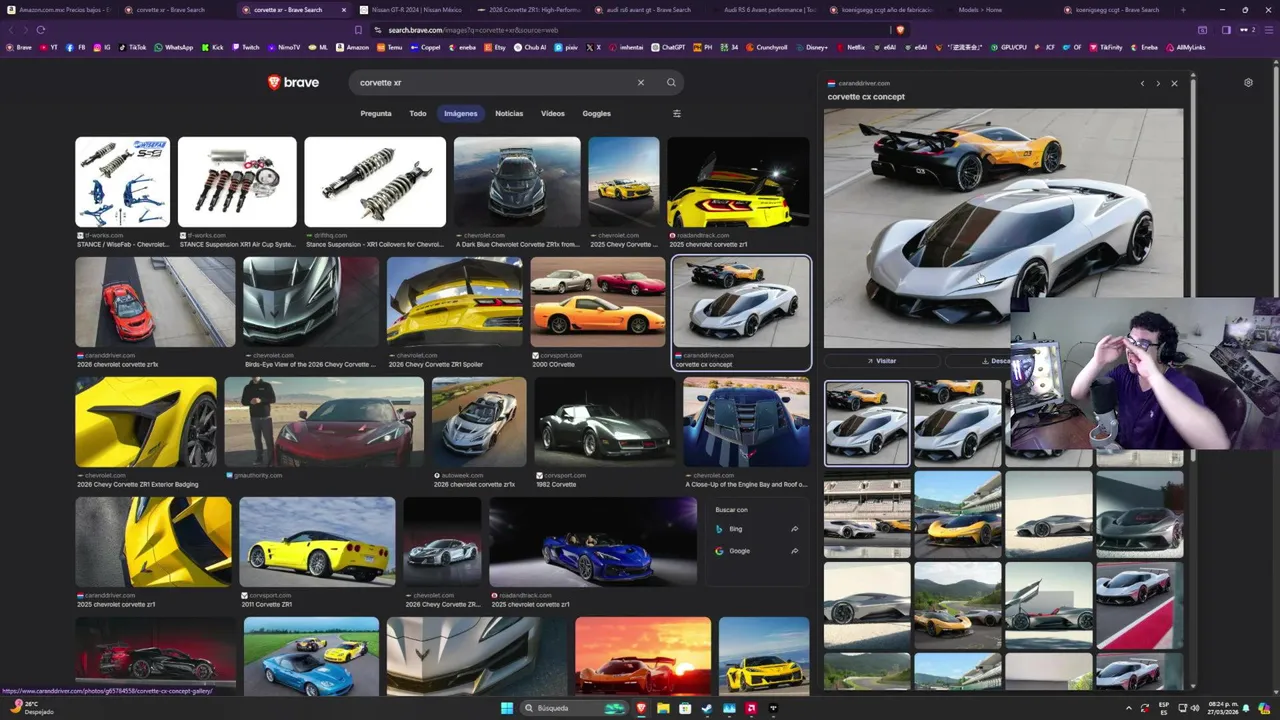Open the search filter settings icon beside Goggles
The image size is (1280, 720).
point(677,113)
